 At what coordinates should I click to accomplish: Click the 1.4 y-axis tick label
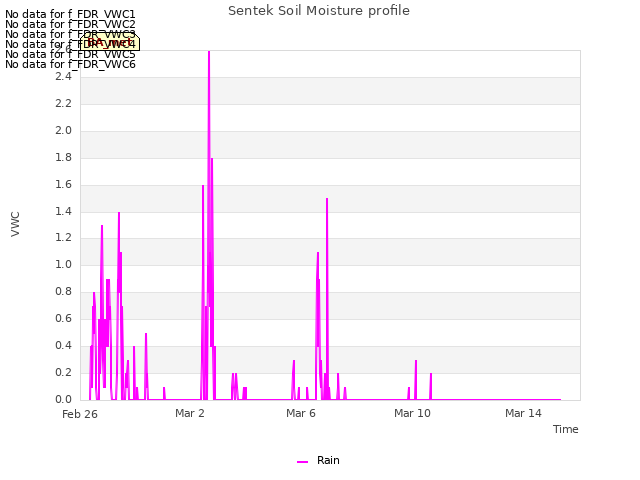pyautogui.click(x=63, y=211)
